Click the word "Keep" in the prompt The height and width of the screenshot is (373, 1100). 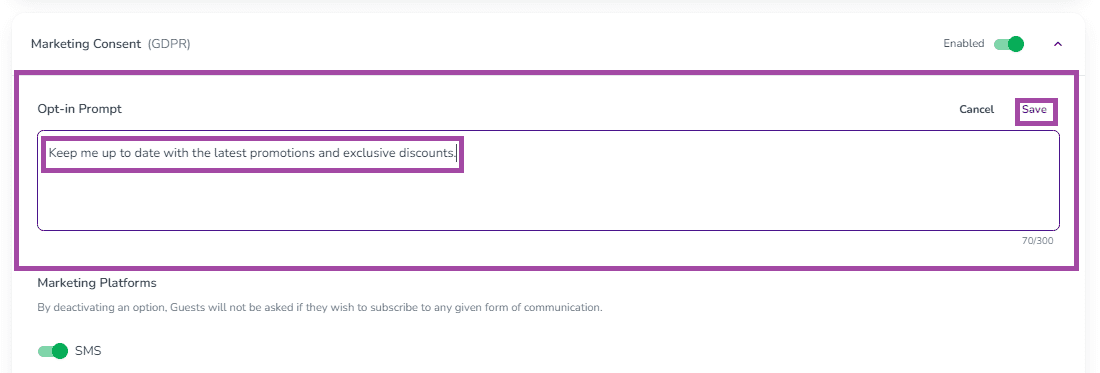tap(62, 153)
